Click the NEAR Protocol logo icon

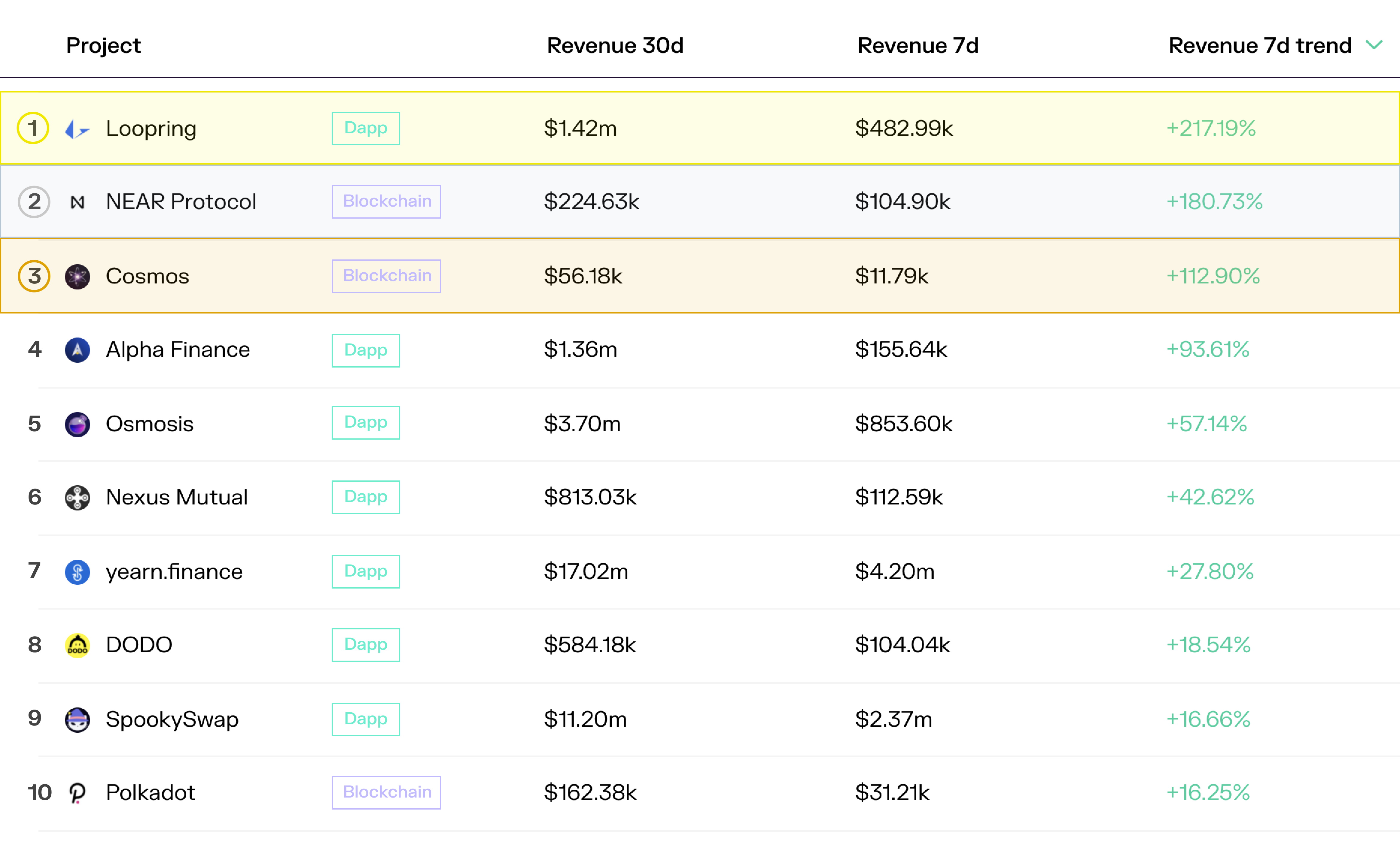click(x=78, y=202)
